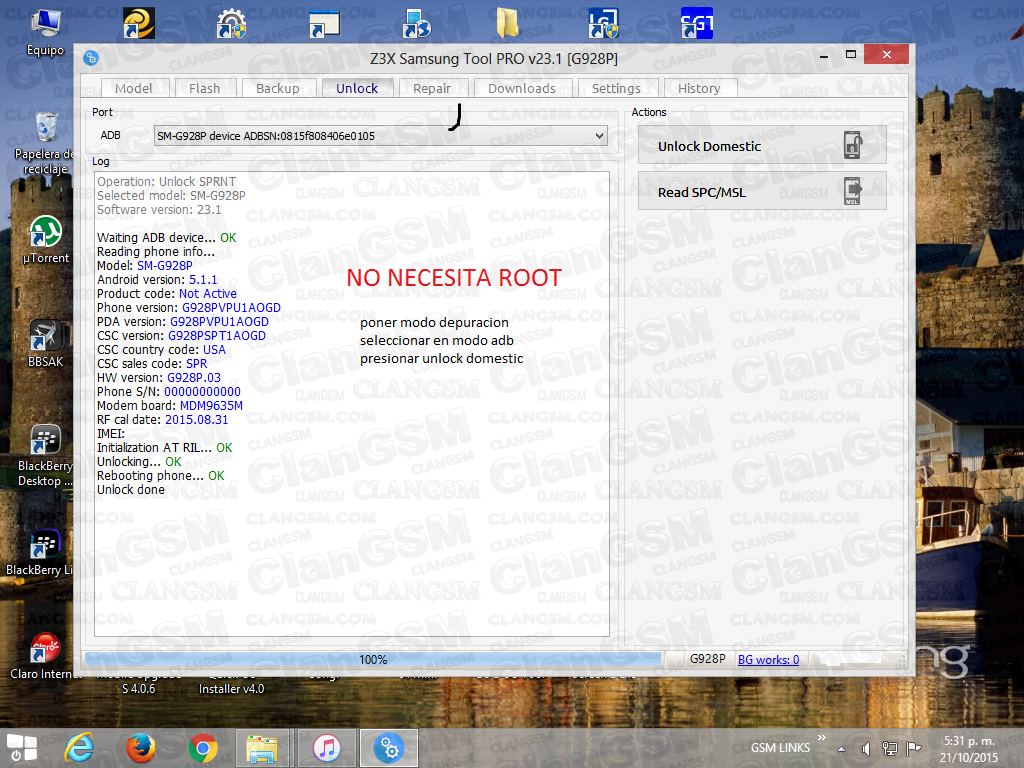Viewport: 1024px width, 768px height.
Task: Open the Equipo desktop icon
Action: click(46, 31)
